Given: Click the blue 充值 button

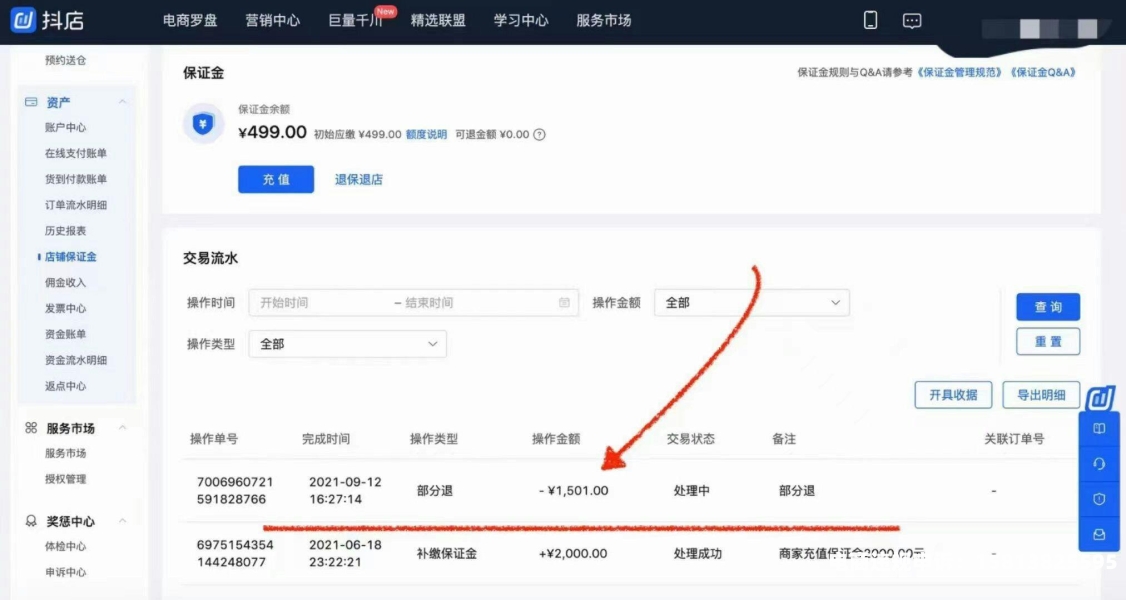Looking at the screenshot, I should point(276,179).
